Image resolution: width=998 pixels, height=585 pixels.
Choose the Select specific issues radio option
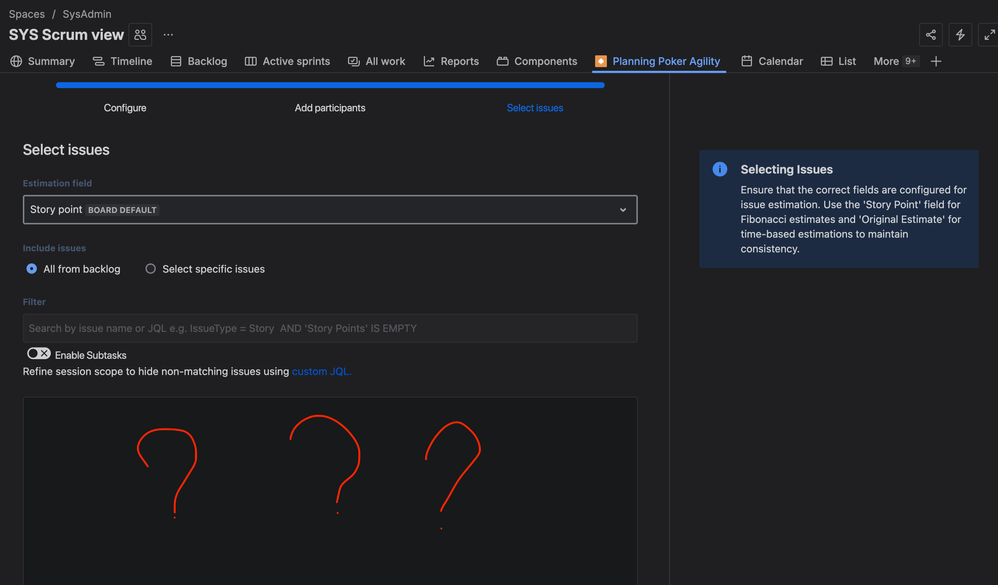[150, 269]
